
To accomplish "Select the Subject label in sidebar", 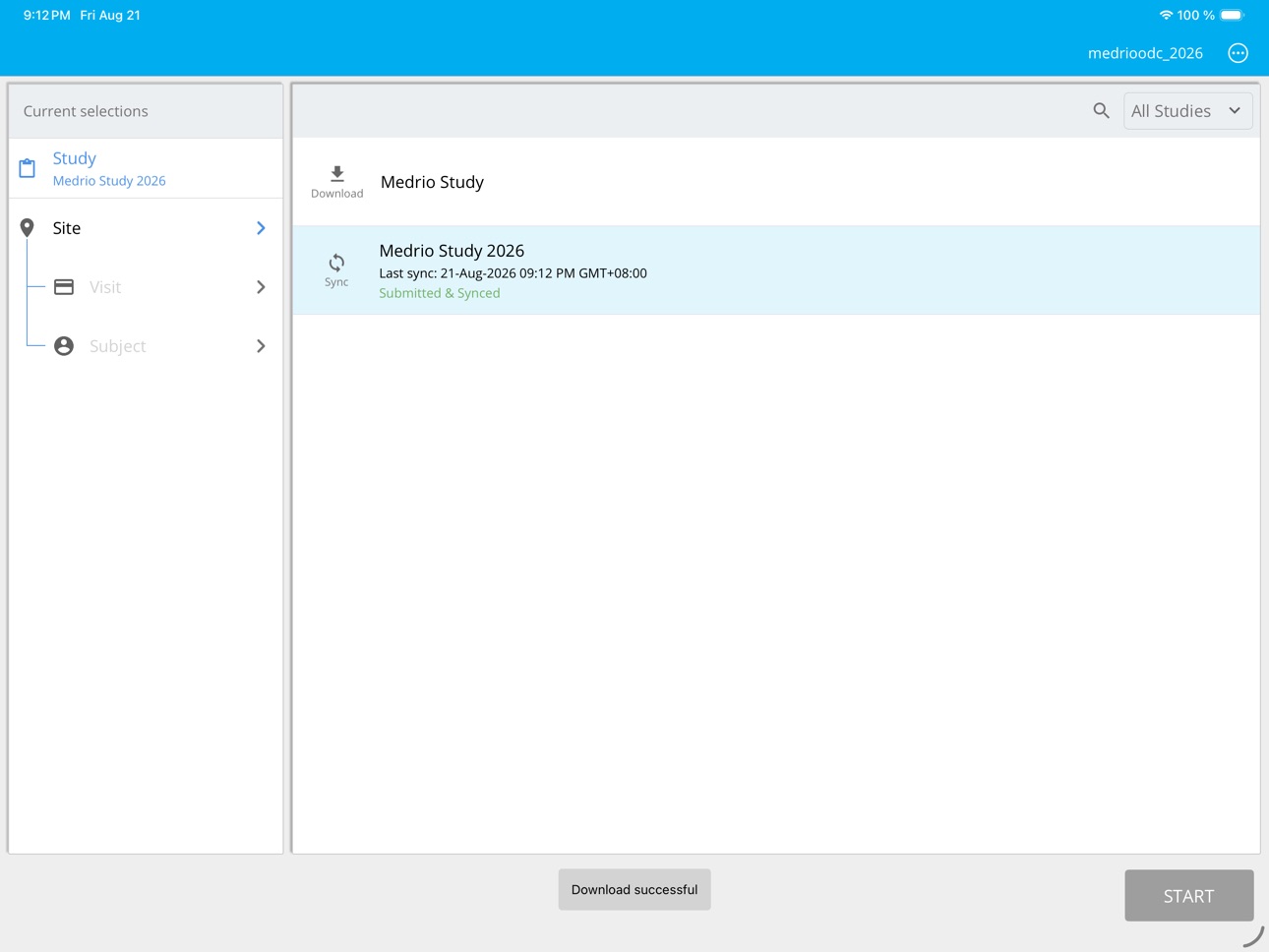I will (118, 346).
